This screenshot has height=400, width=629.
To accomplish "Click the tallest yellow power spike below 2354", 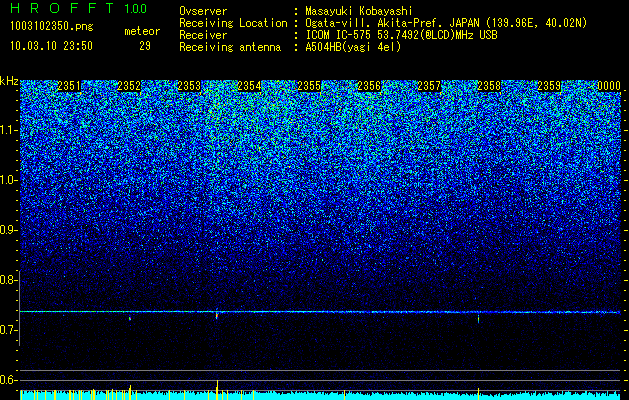I will (x=217, y=390).
